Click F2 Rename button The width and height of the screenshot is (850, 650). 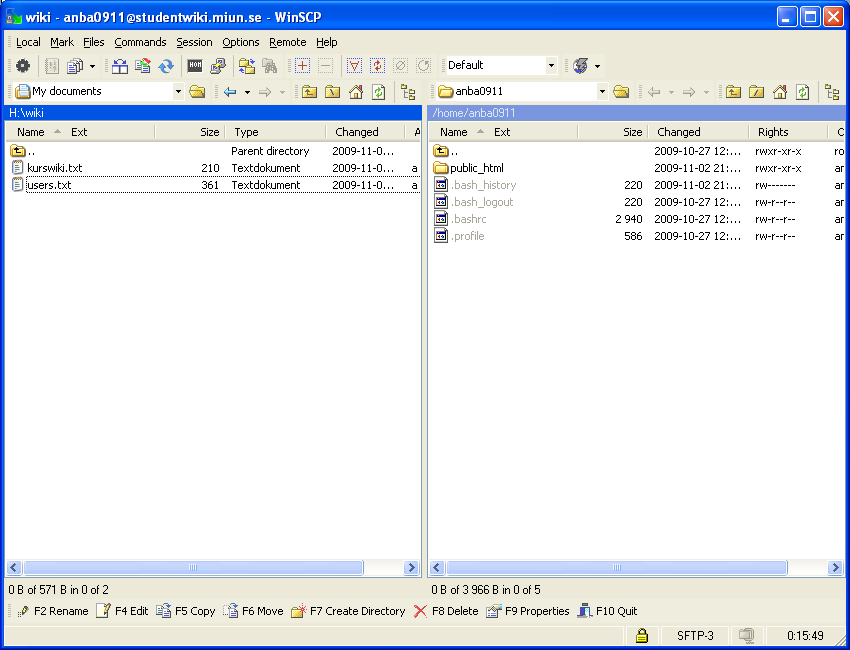tap(53, 611)
